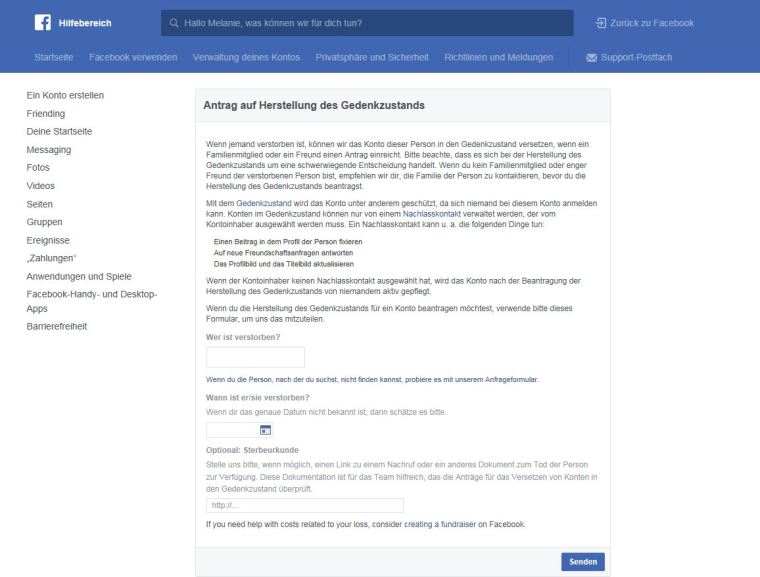Select Deine Startseite in sidebar
The width and height of the screenshot is (760, 577).
tap(59, 131)
